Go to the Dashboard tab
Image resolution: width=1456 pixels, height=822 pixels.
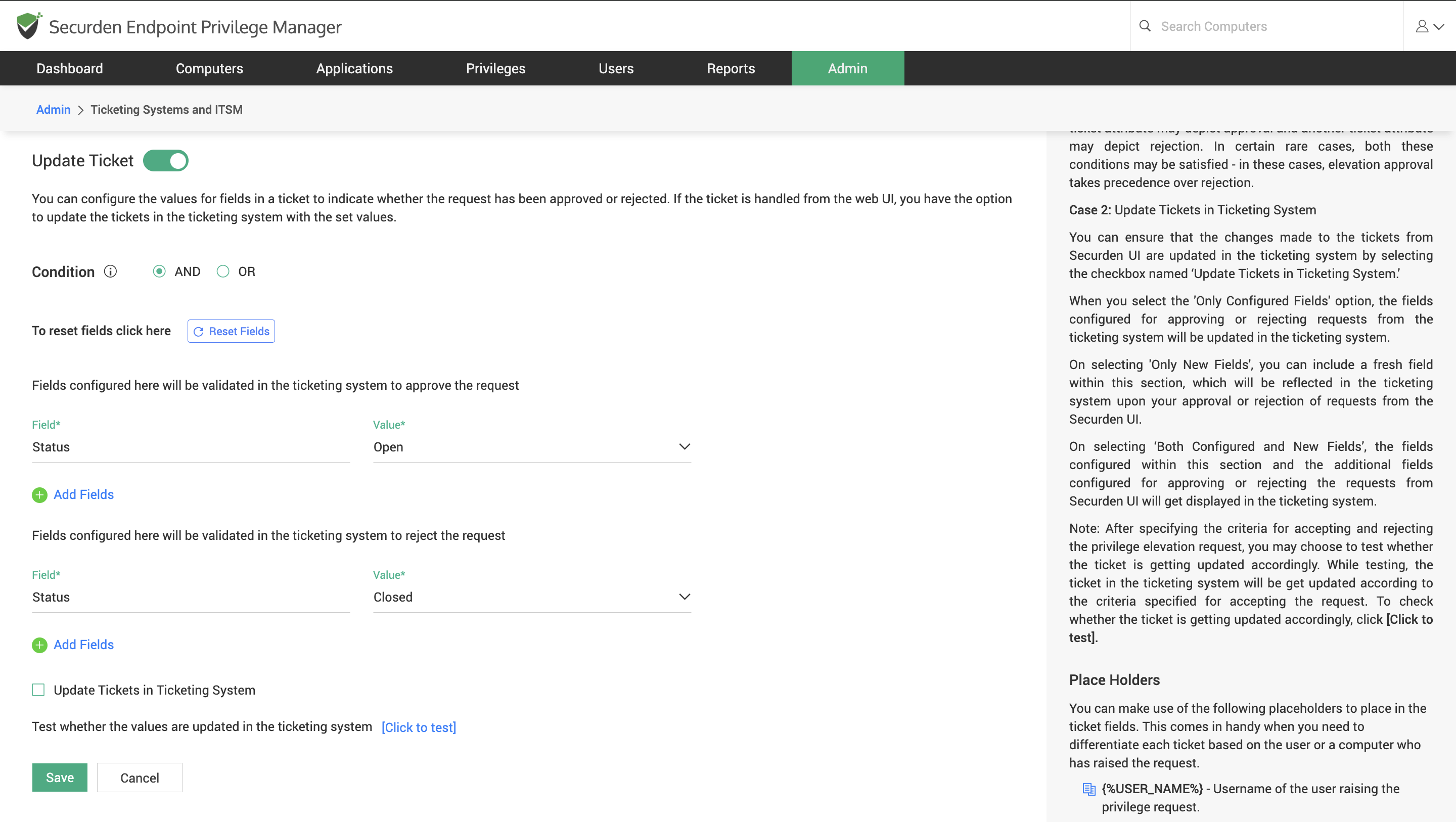[70, 68]
